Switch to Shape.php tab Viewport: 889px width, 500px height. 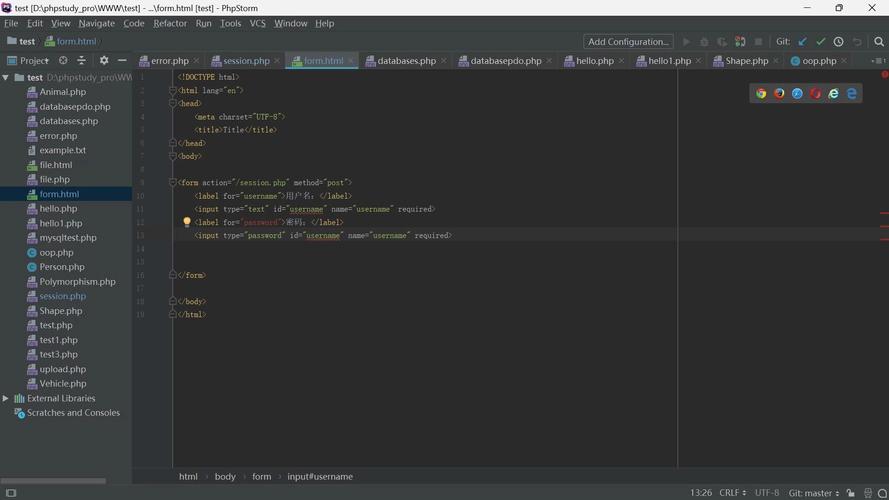point(746,61)
